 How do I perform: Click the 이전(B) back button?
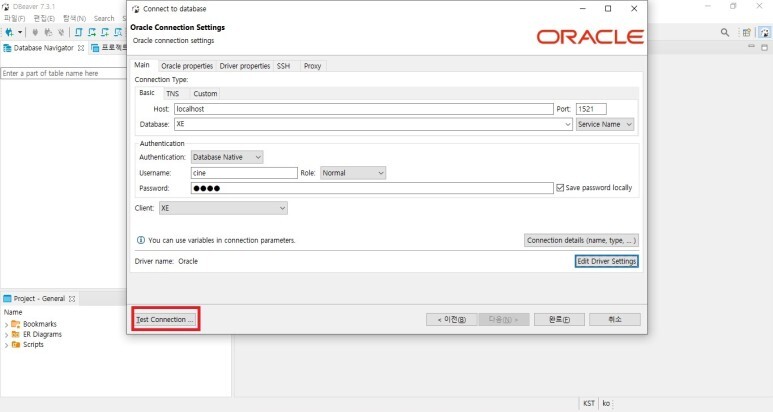coord(452,319)
